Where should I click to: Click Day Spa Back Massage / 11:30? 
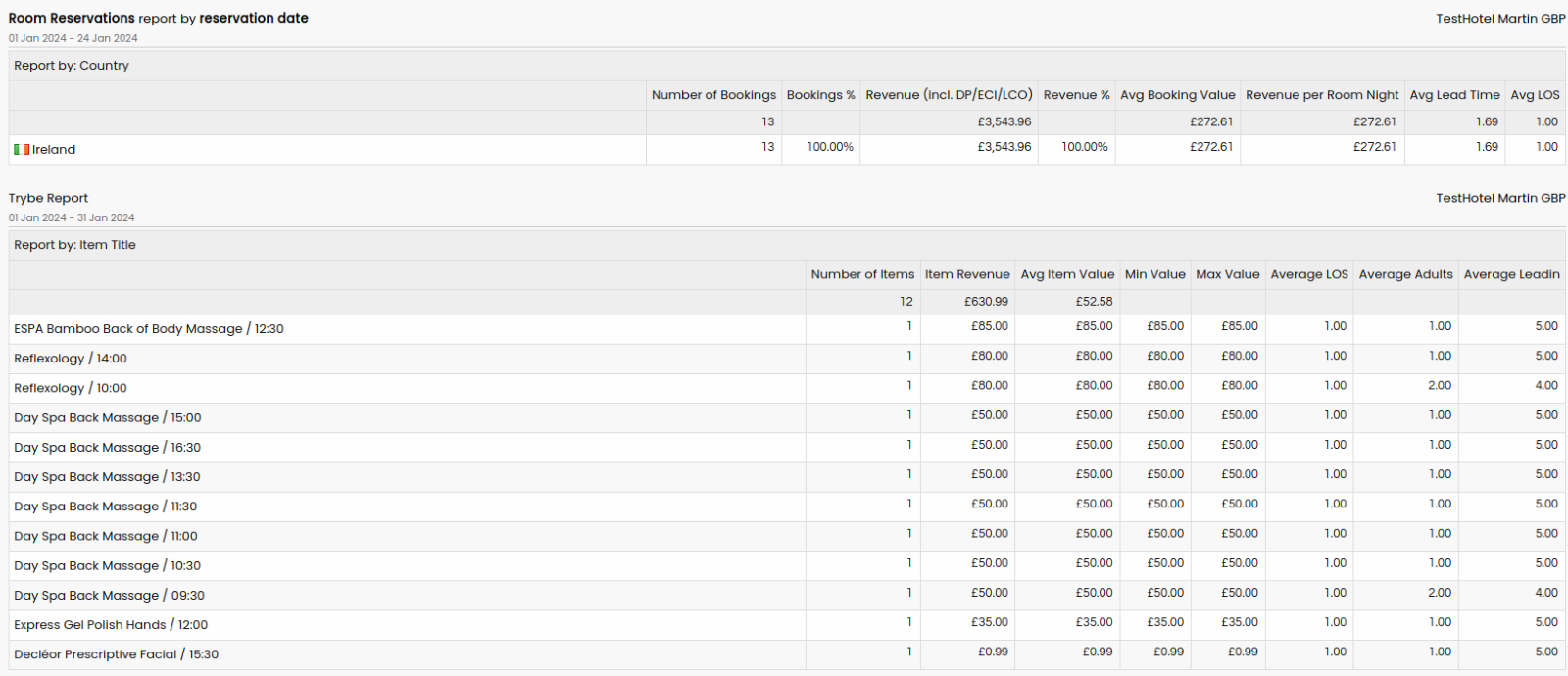point(106,507)
